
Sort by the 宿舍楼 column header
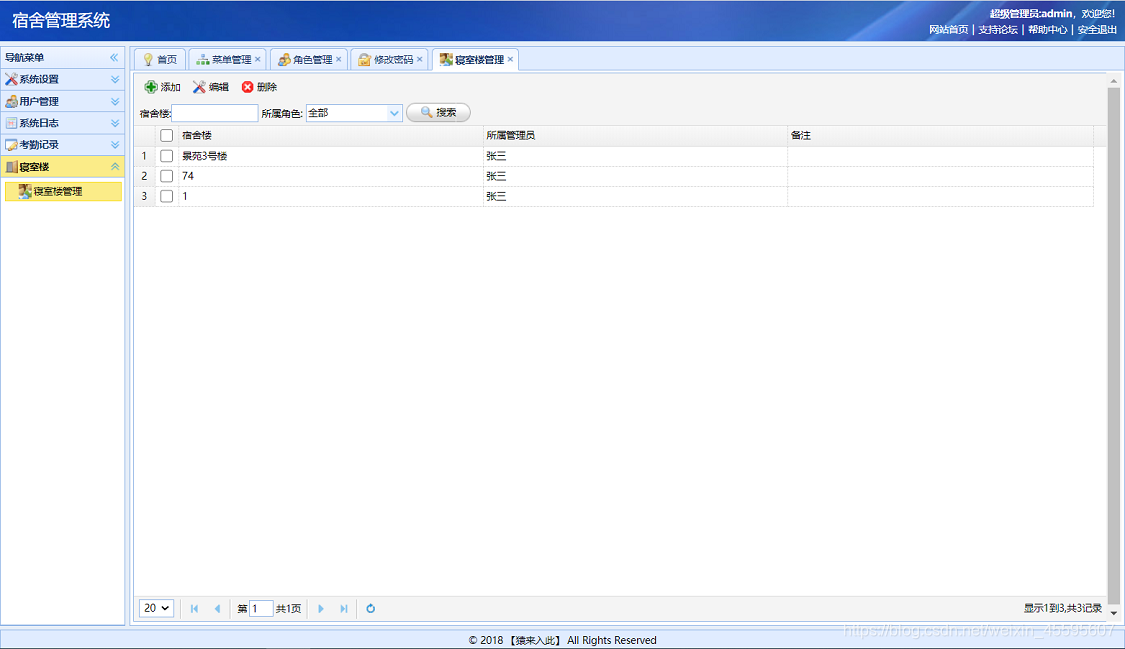point(331,136)
